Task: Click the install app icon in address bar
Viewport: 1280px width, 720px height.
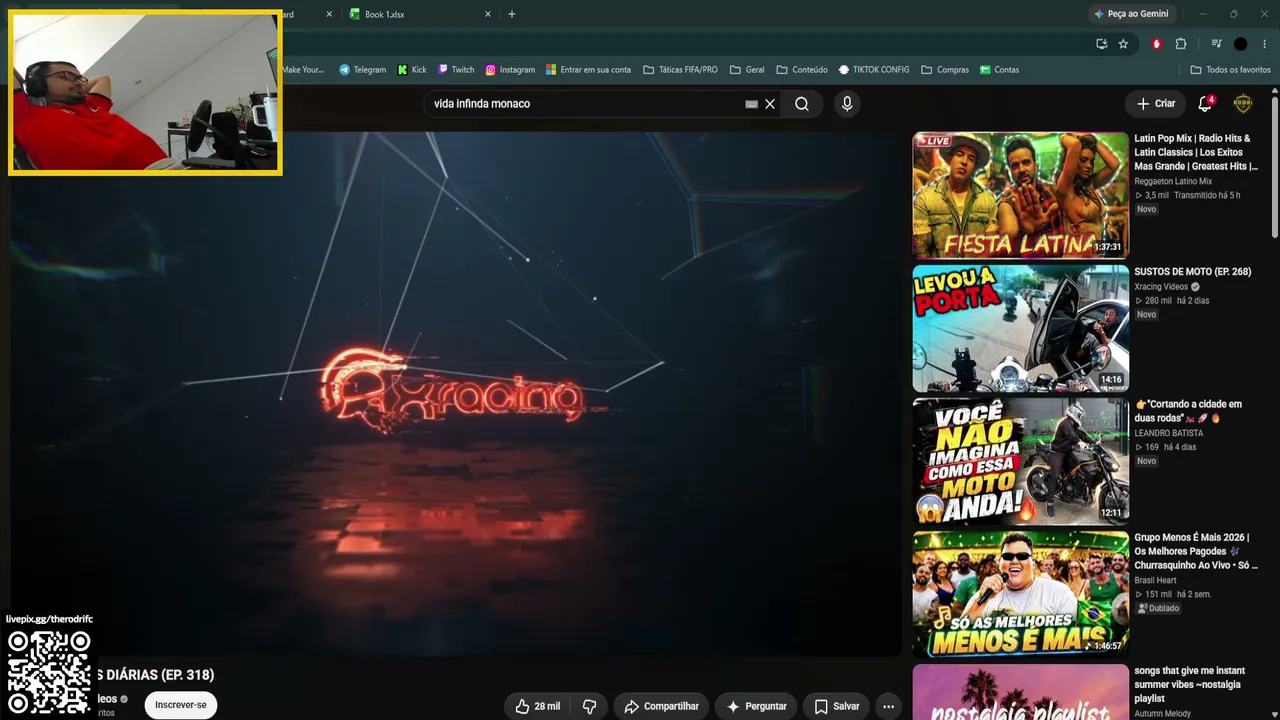Action: click(1101, 44)
